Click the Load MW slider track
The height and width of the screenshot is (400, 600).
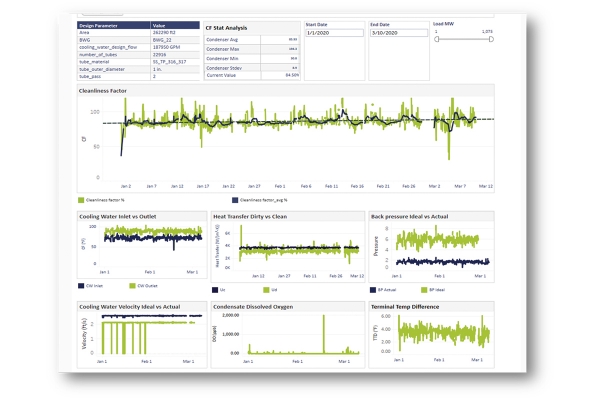pos(464,39)
